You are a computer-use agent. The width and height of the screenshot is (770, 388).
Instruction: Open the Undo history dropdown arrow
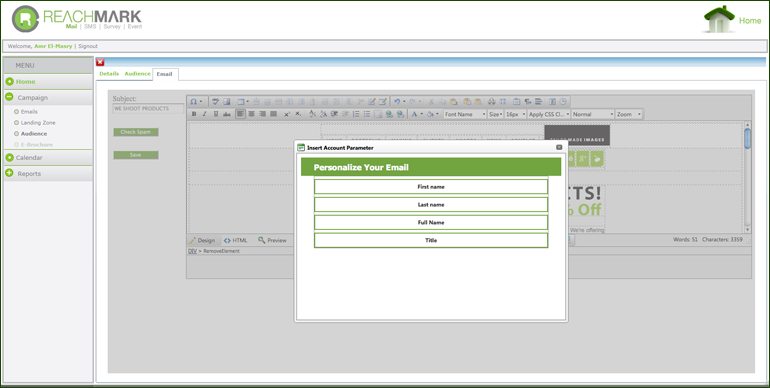pyautogui.click(x=404, y=102)
